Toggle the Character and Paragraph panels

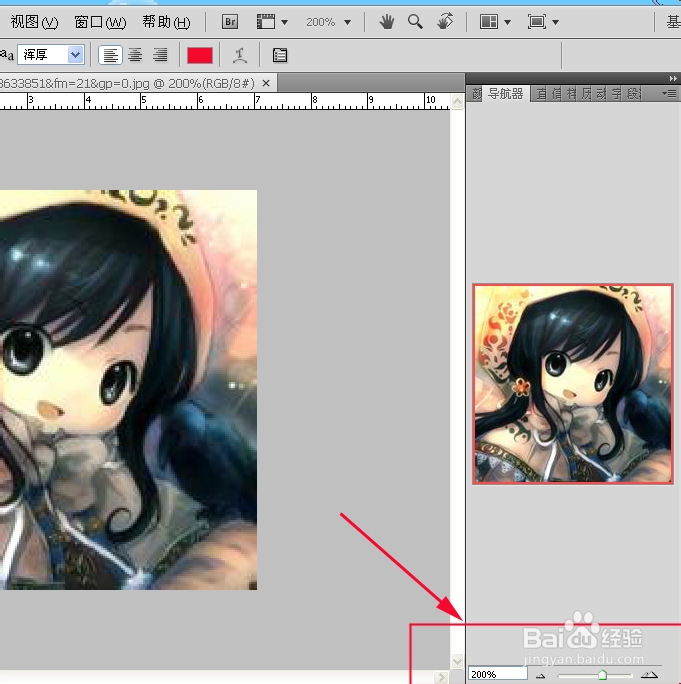coord(280,55)
